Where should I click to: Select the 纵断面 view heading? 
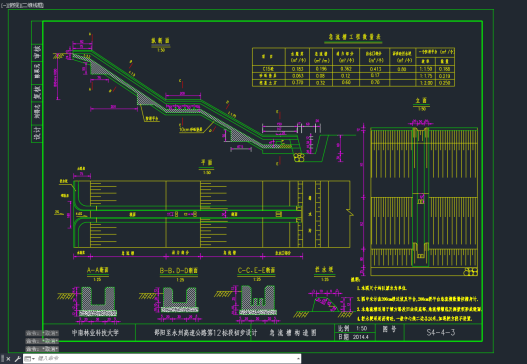(x=161, y=41)
